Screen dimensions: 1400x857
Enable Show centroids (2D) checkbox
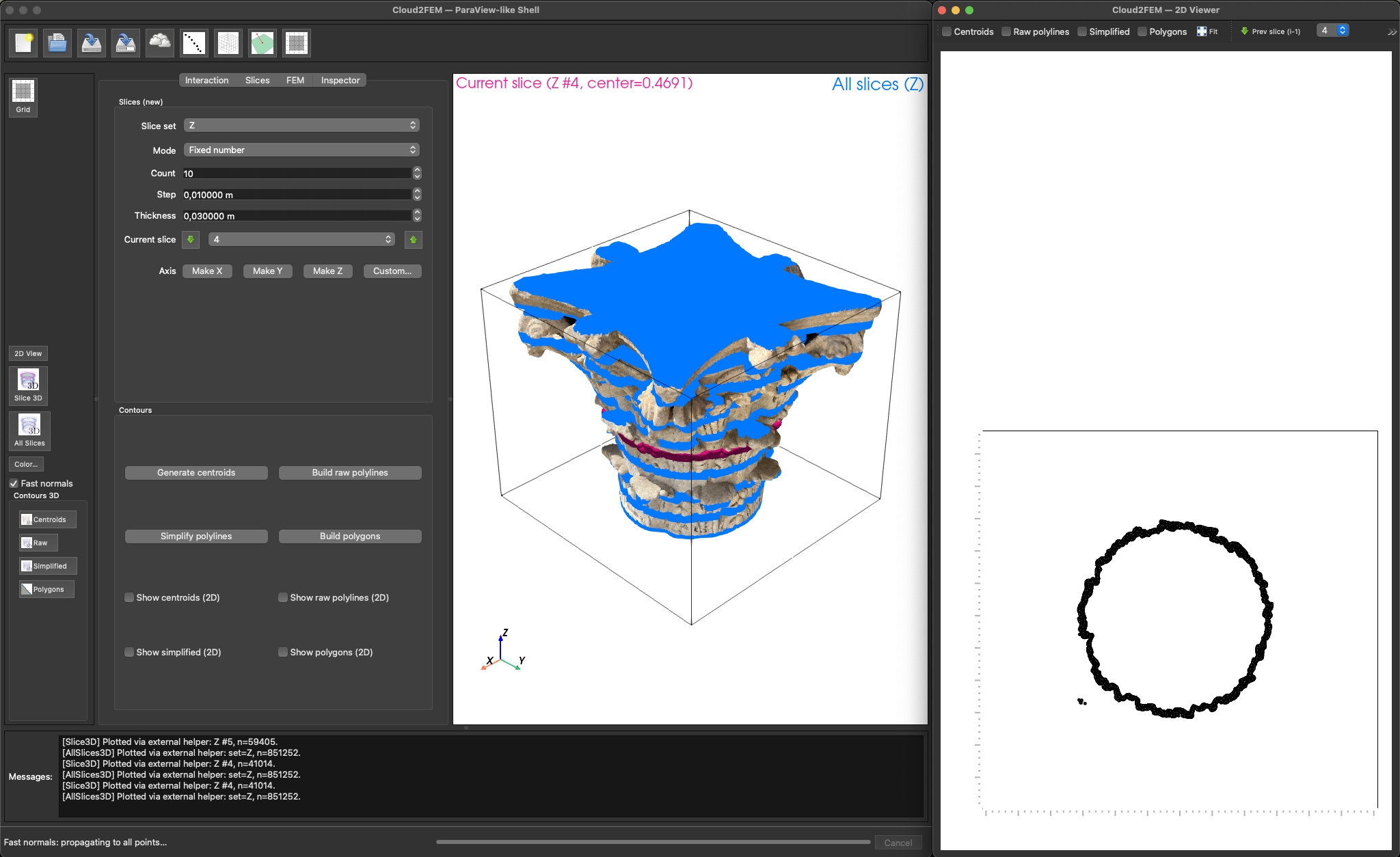point(129,597)
